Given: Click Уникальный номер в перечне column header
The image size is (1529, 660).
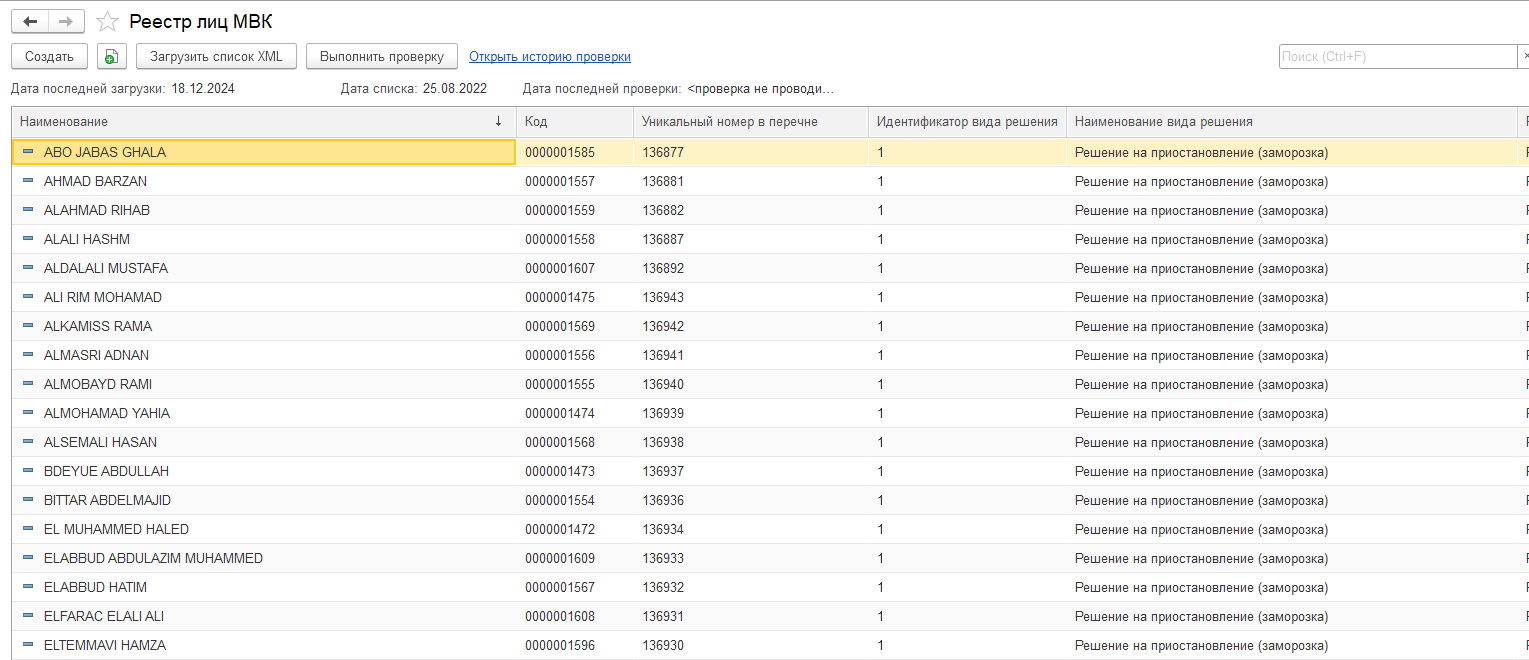Looking at the screenshot, I should [750, 122].
